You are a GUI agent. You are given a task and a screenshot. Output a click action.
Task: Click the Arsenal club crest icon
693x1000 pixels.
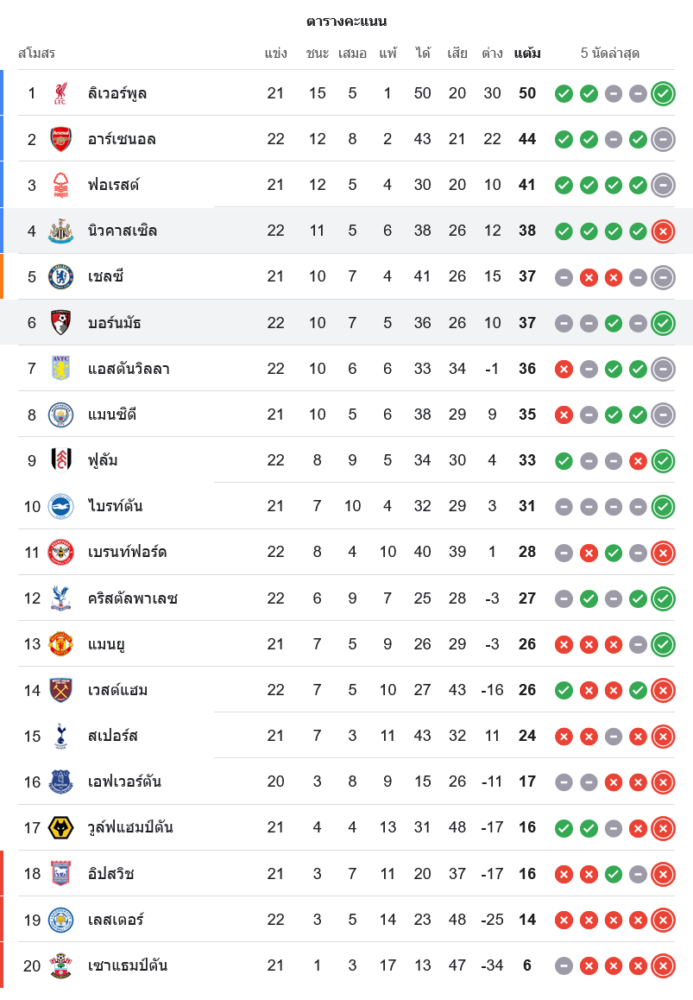tap(61, 139)
